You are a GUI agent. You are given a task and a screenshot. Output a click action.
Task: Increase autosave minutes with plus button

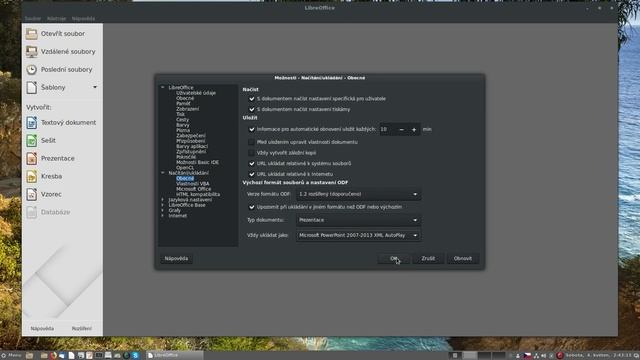[x=414, y=129]
